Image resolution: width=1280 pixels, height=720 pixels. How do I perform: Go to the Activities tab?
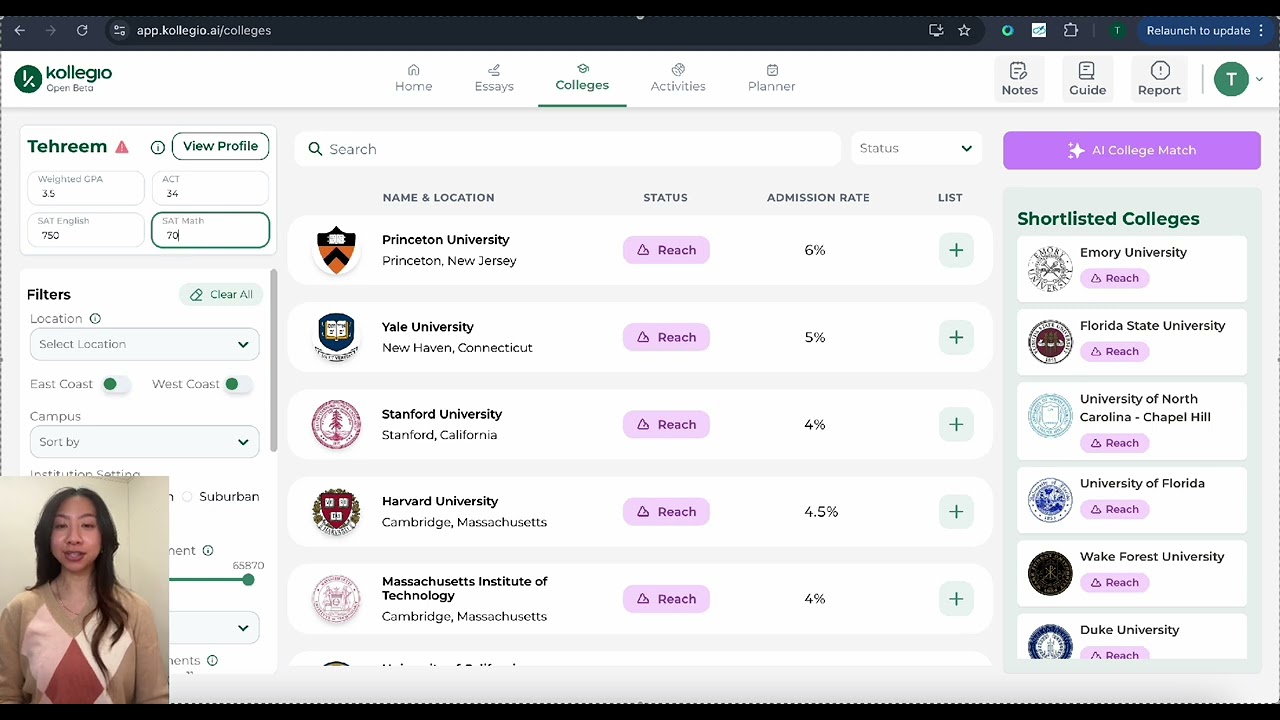coord(678,78)
